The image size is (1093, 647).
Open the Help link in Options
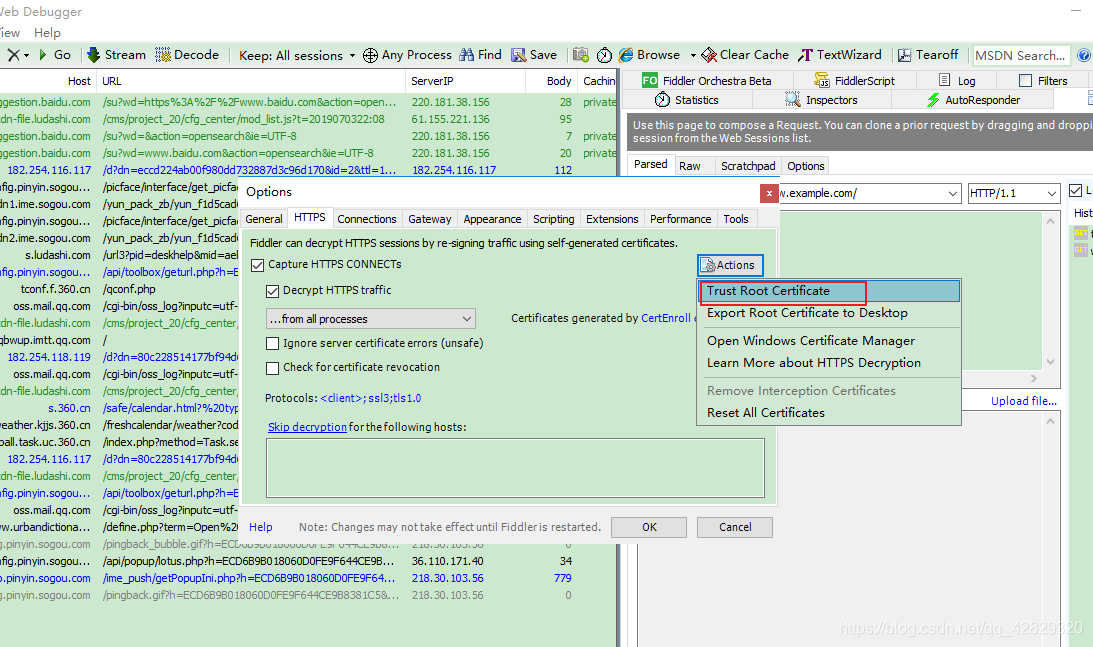tap(261, 527)
